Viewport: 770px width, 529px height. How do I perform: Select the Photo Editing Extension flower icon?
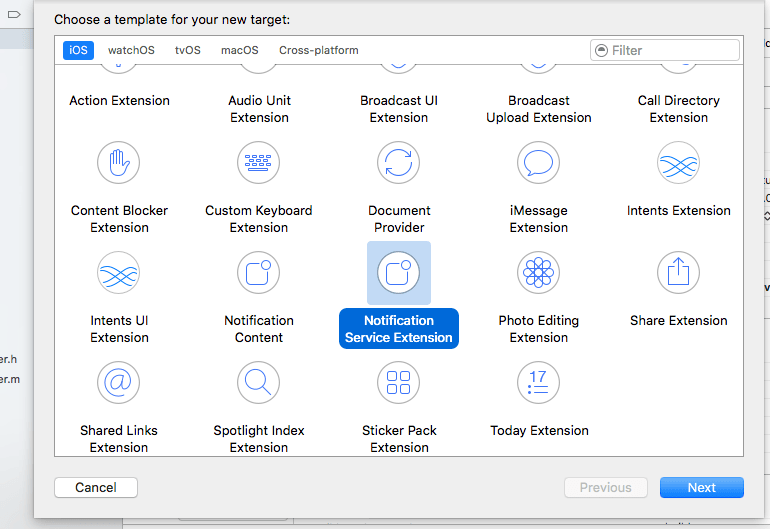point(539,272)
